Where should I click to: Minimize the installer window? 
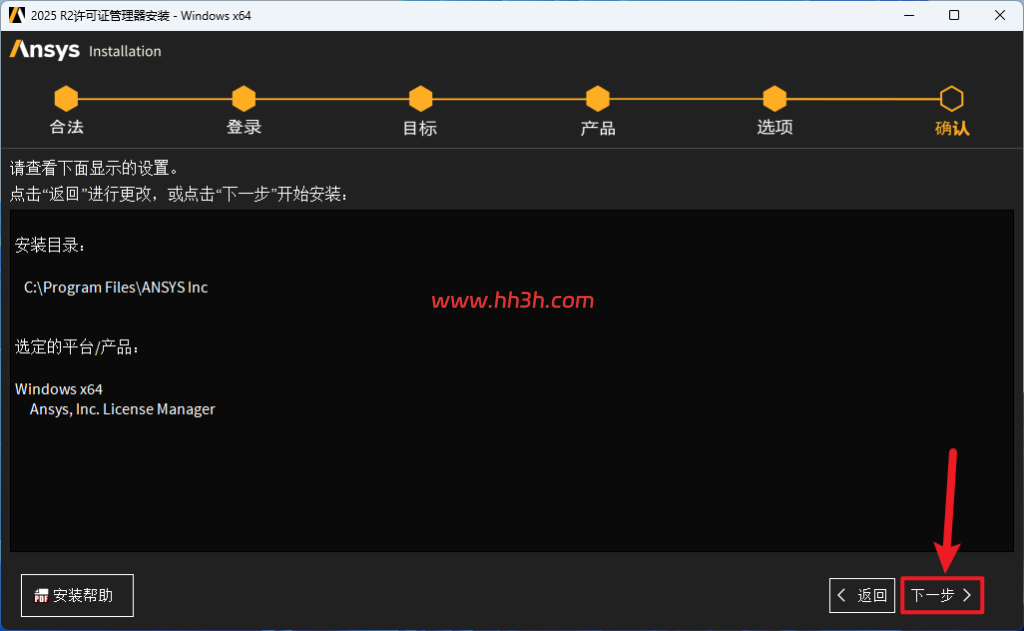click(909, 15)
